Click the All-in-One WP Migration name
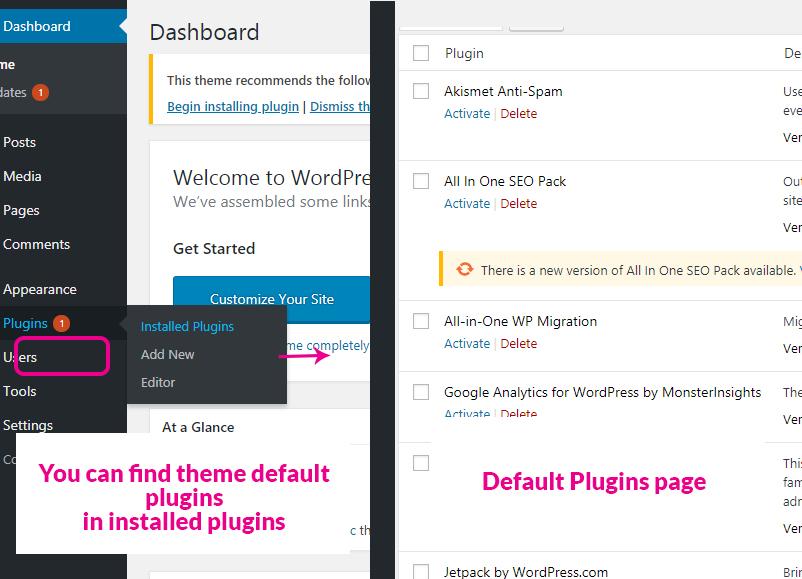Image resolution: width=802 pixels, height=579 pixels. point(520,321)
